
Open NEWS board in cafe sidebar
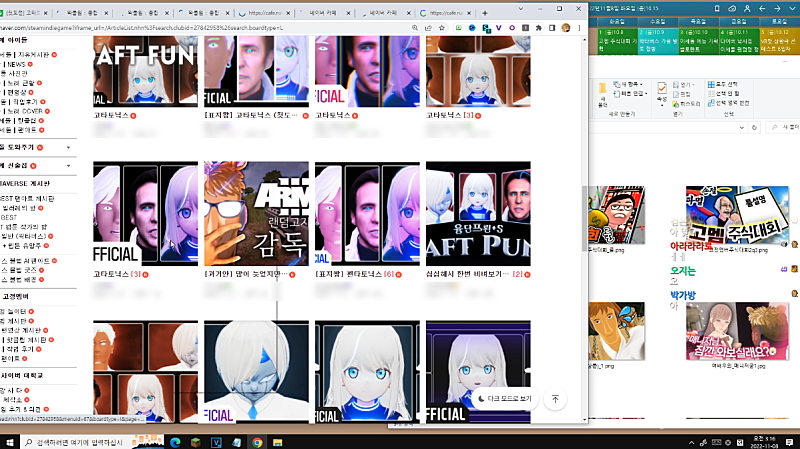tap(16, 64)
